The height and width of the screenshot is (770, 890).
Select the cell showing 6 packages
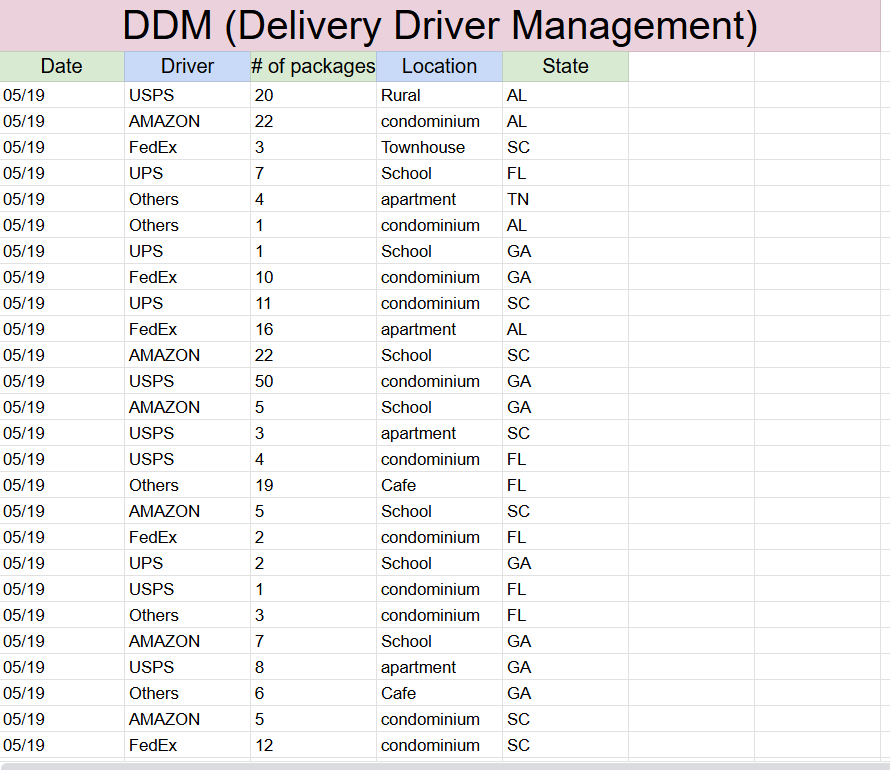coord(313,693)
